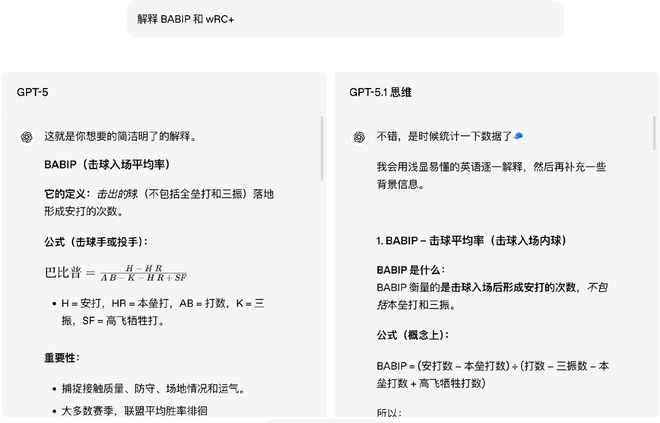Click the 公式(概念上) label
Image resolution: width=660 pixels, height=423 pixels.
click(413, 334)
